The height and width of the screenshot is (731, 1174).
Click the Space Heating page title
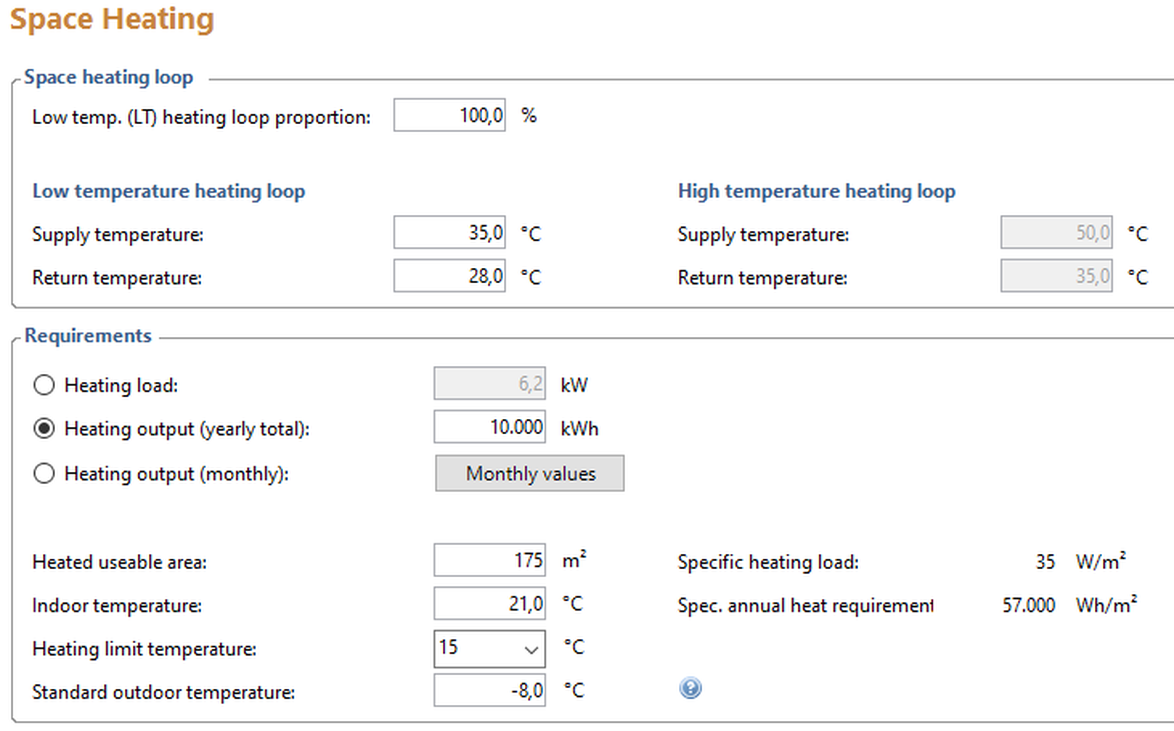112,19
